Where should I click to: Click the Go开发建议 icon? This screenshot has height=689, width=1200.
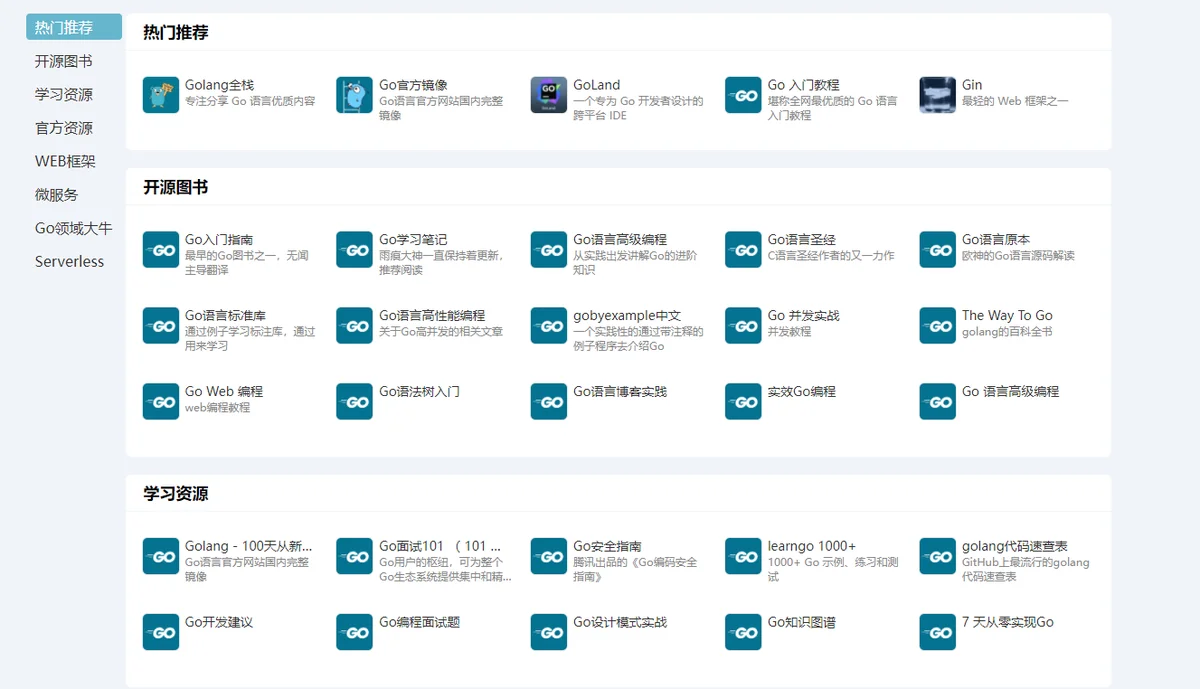pyautogui.click(x=161, y=633)
